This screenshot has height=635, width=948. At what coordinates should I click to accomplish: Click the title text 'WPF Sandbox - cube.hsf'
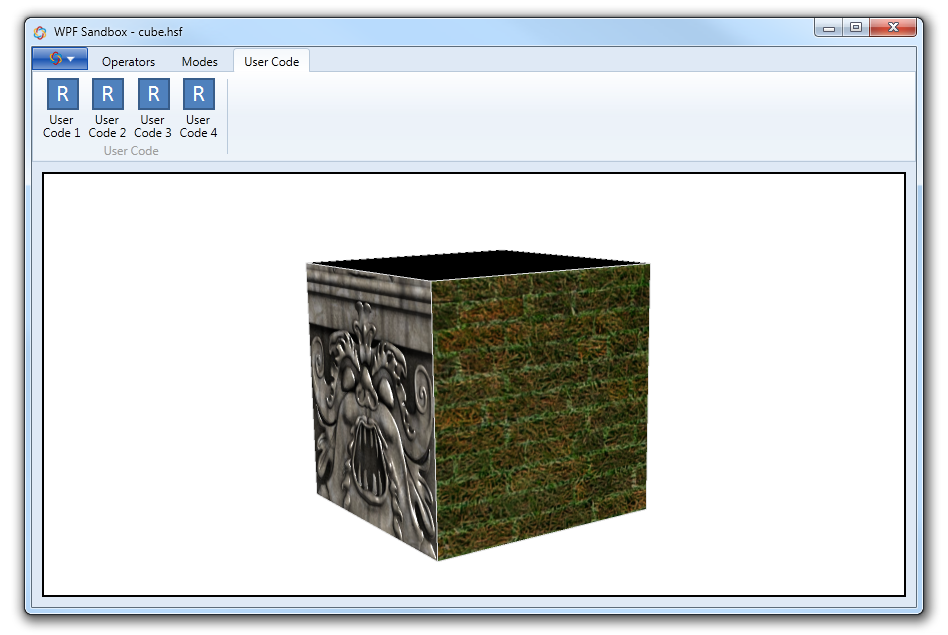point(118,31)
